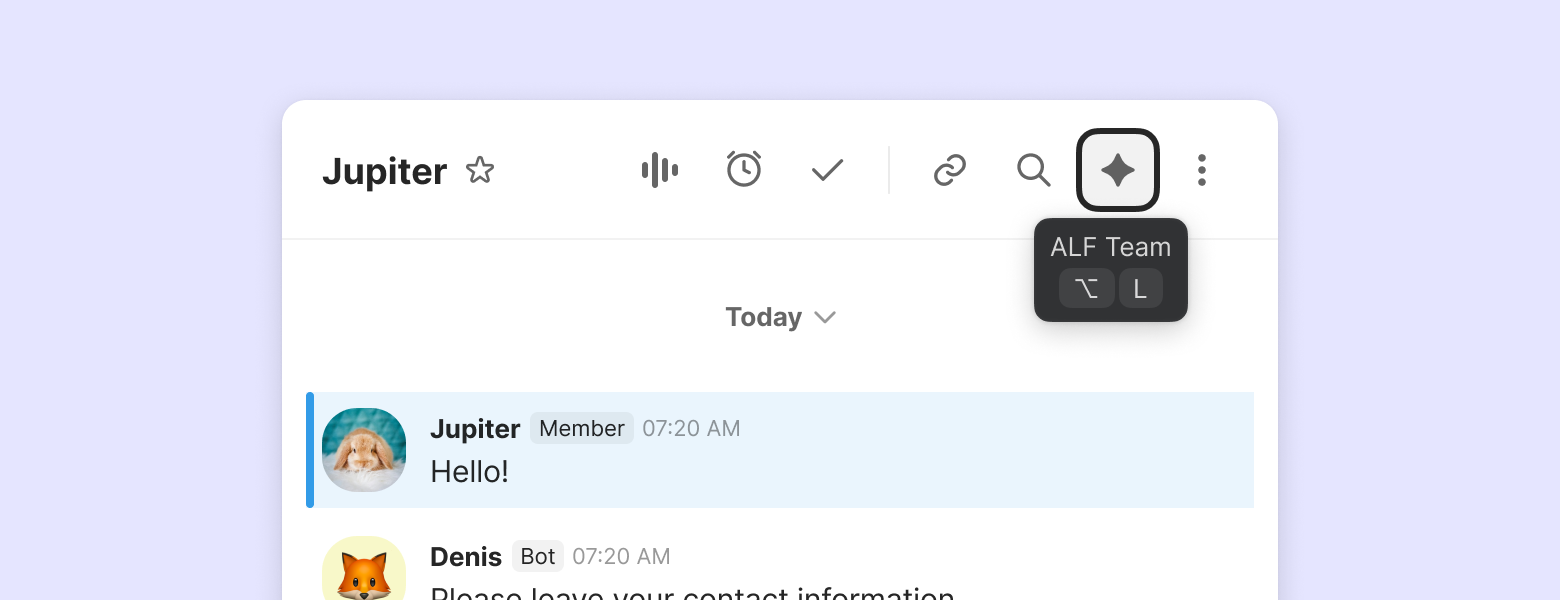Click the 07:20 AM timestamp on Denis's message

621,556
